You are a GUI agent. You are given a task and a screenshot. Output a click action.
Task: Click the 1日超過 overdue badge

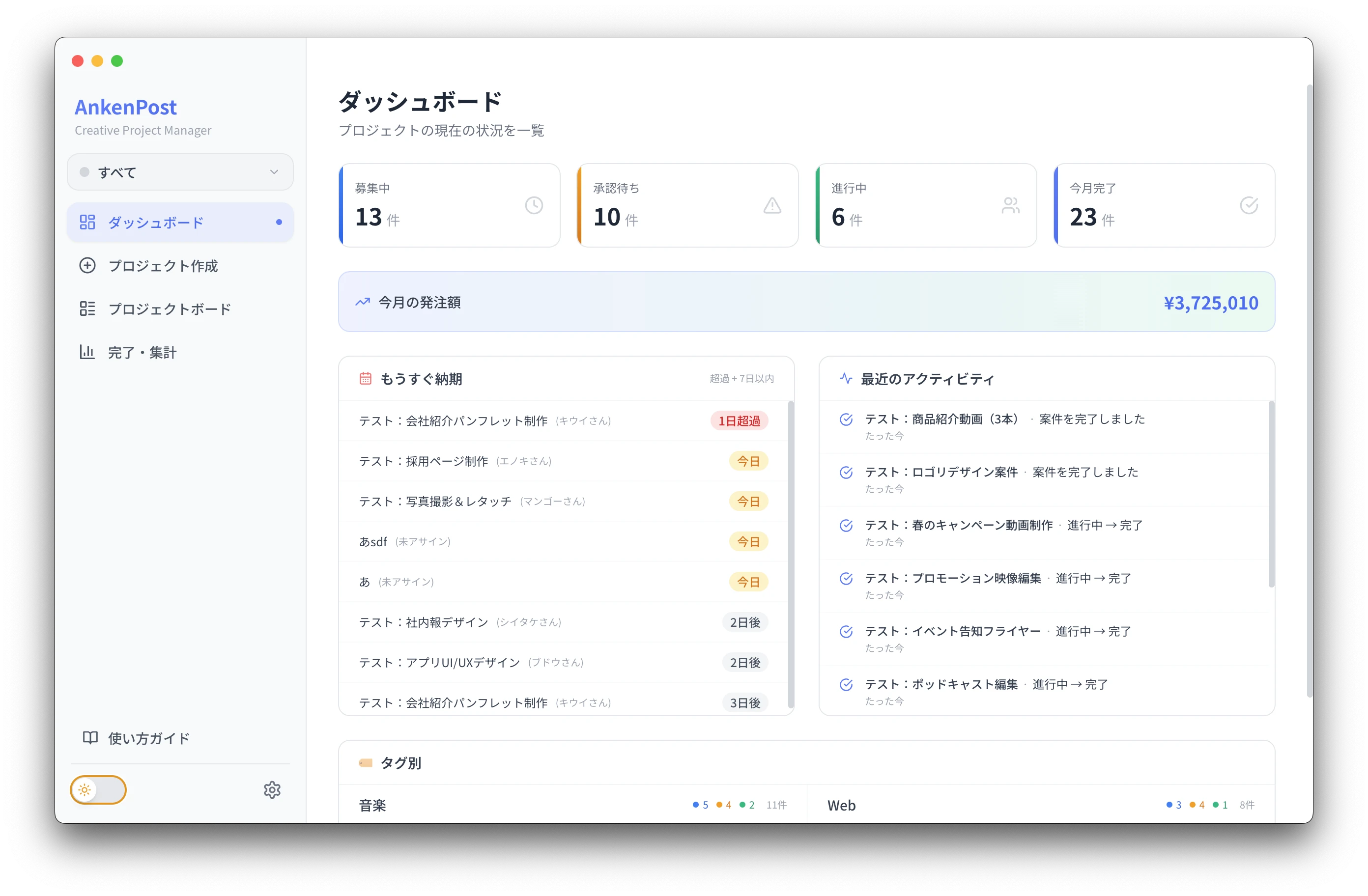tap(739, 420)
